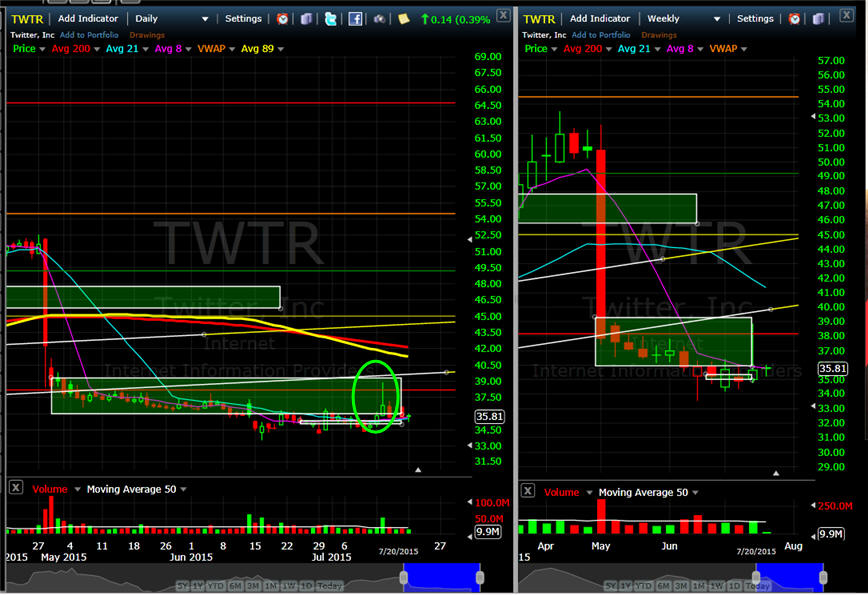Select the 3M range on the Daily chart
The image size is (868, 595).
click(254, 586)
